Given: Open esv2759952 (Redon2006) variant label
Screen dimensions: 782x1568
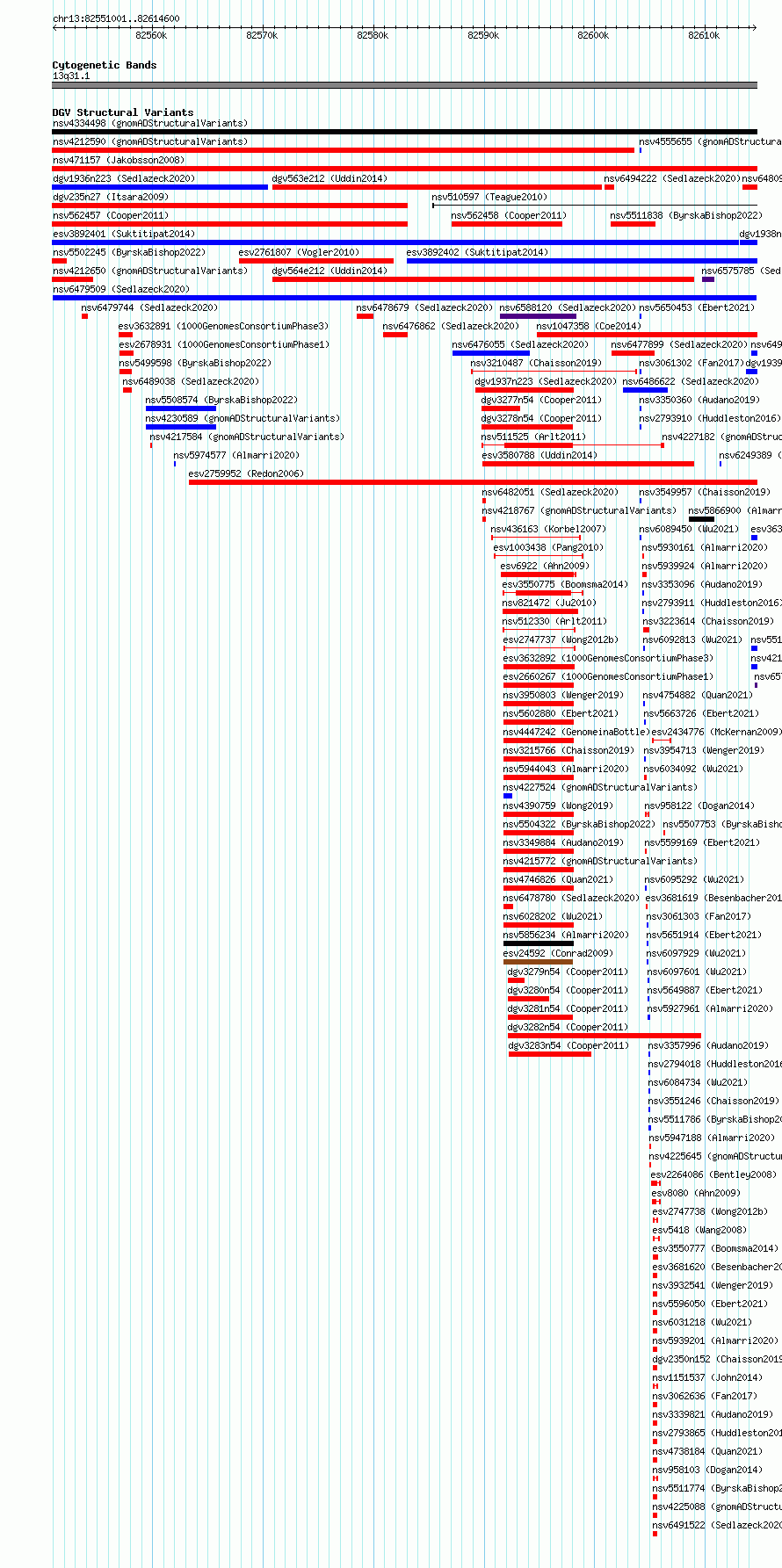Looking at the screenshot, I should 247,473.
